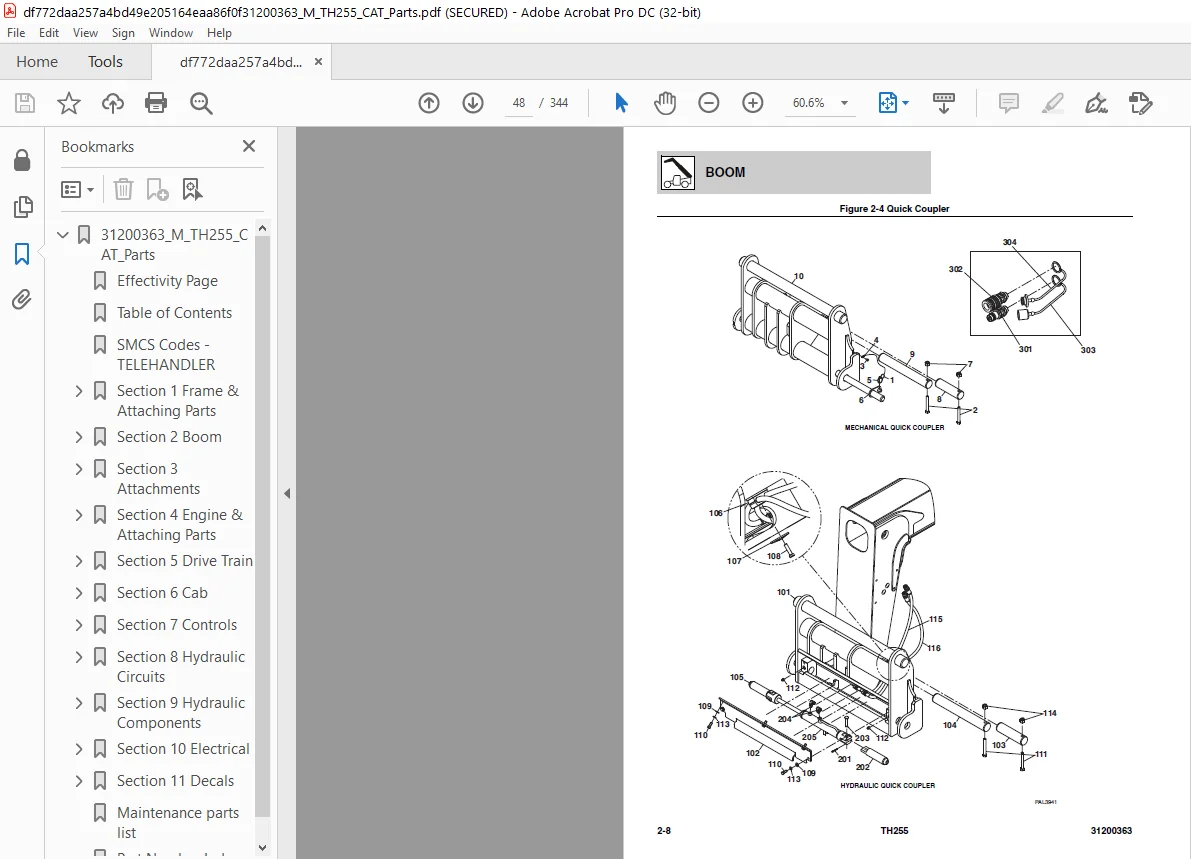Zoom out with the minus icon
1191x859 pixels.
(709, 103)
